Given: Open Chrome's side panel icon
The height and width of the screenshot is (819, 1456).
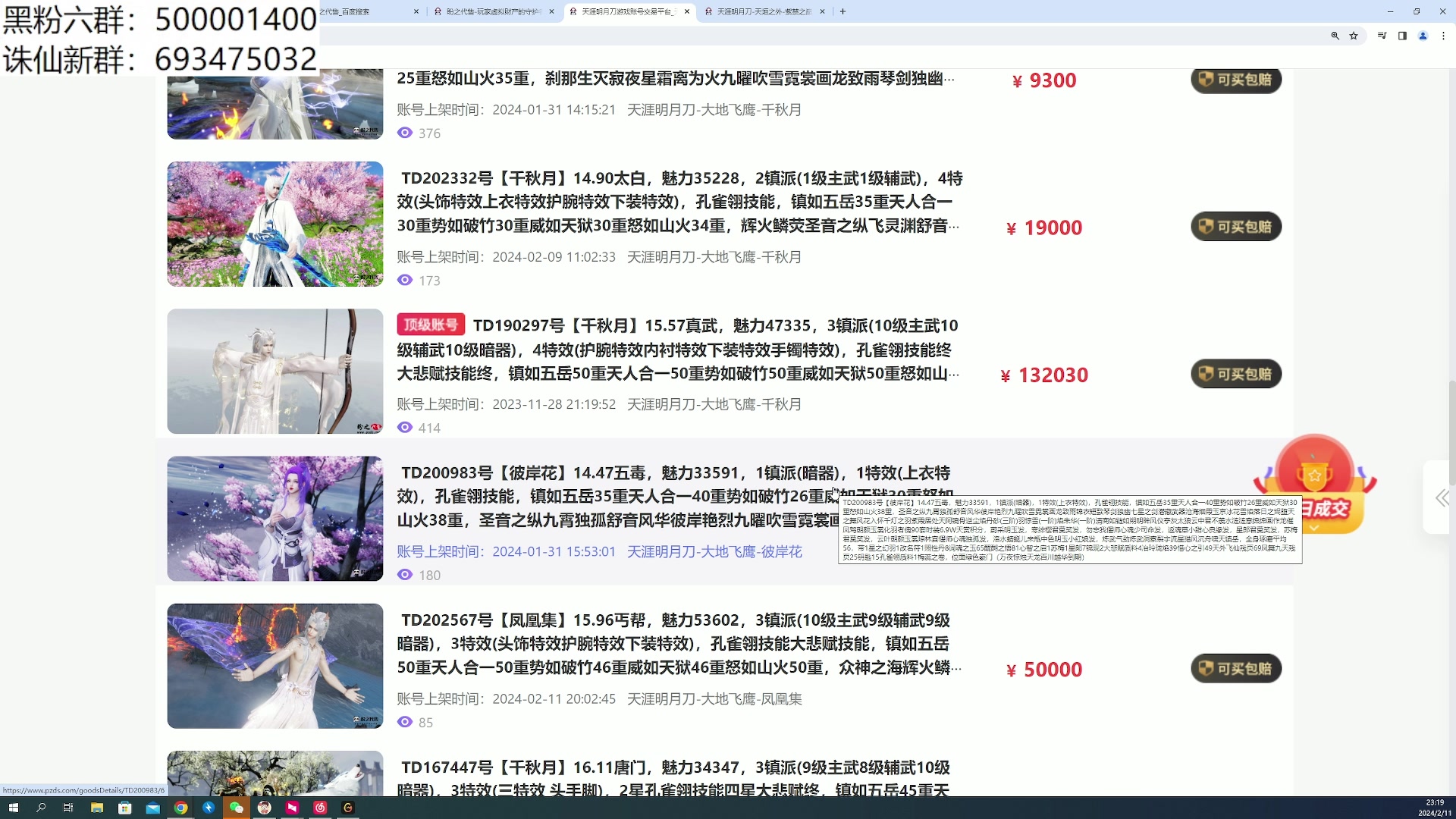Looking at the screenshot, I should (1403, 36).
